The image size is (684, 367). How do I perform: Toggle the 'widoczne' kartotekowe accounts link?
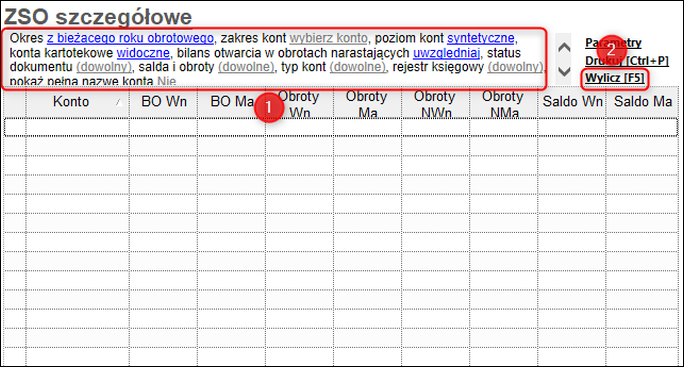pyautogui.click(x=143, y=53)
